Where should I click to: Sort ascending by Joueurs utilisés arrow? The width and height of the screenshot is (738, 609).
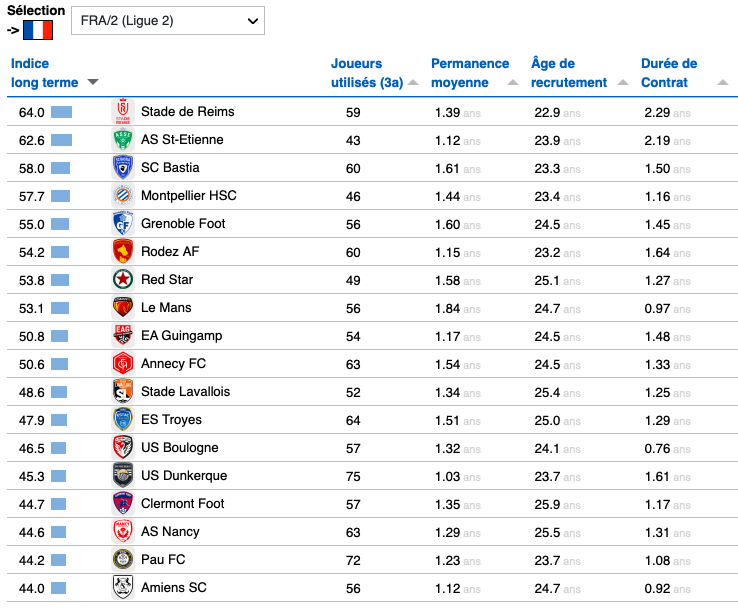point(413,83)
